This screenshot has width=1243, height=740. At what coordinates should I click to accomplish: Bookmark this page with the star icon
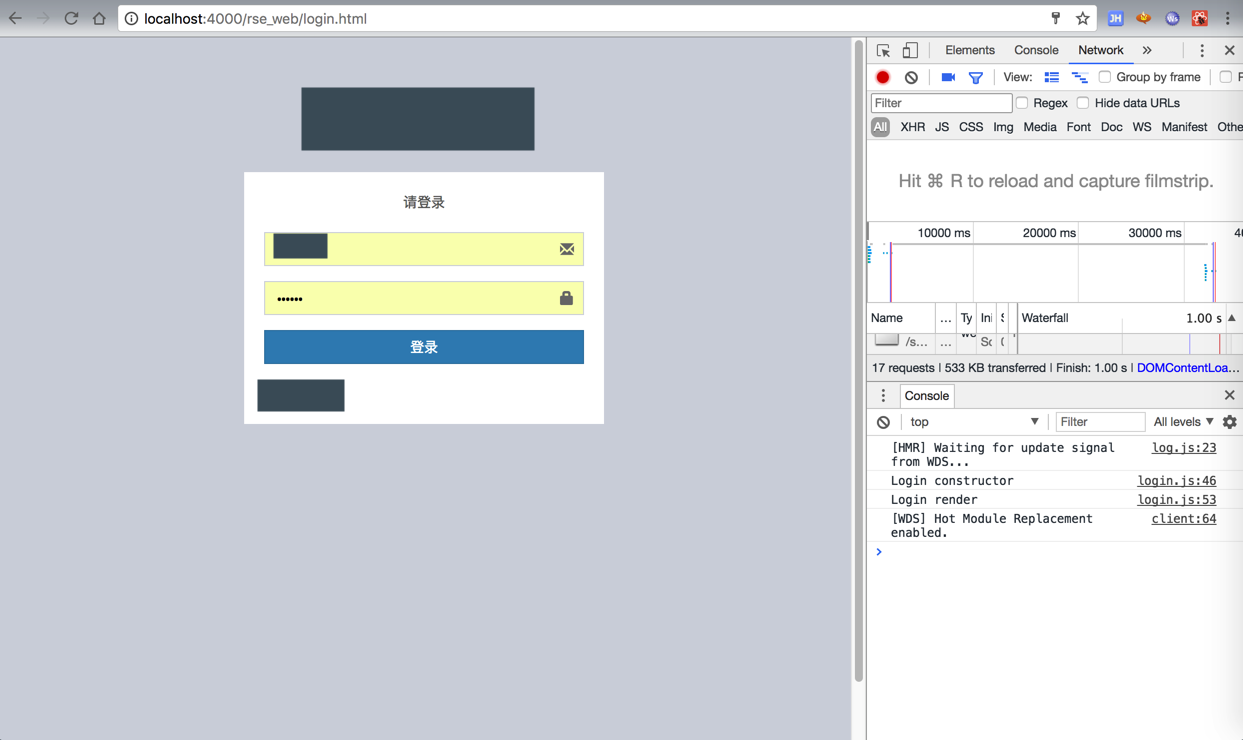coord(1082,18)
